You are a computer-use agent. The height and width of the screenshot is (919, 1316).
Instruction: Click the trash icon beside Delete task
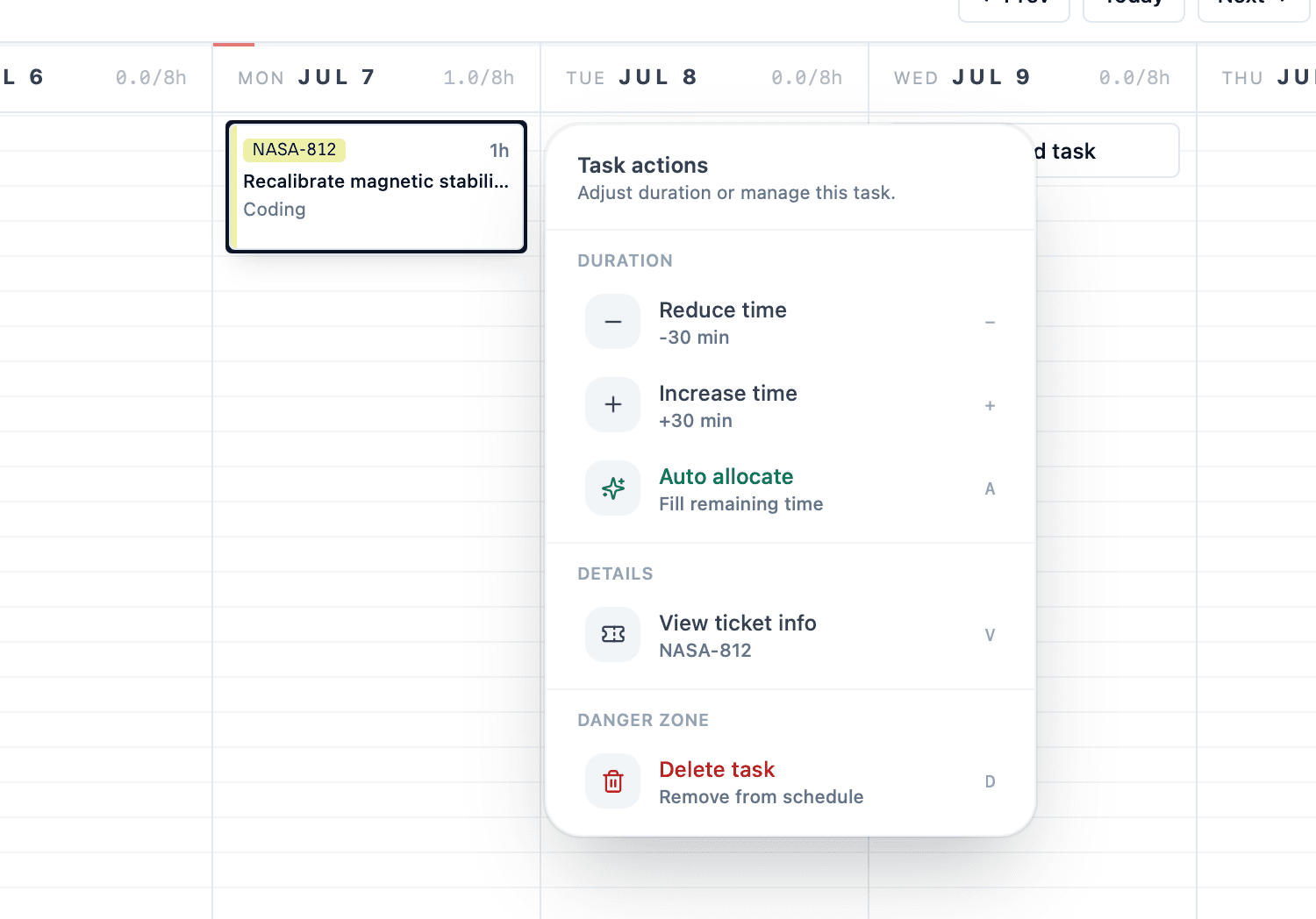(x=612, y=780)
